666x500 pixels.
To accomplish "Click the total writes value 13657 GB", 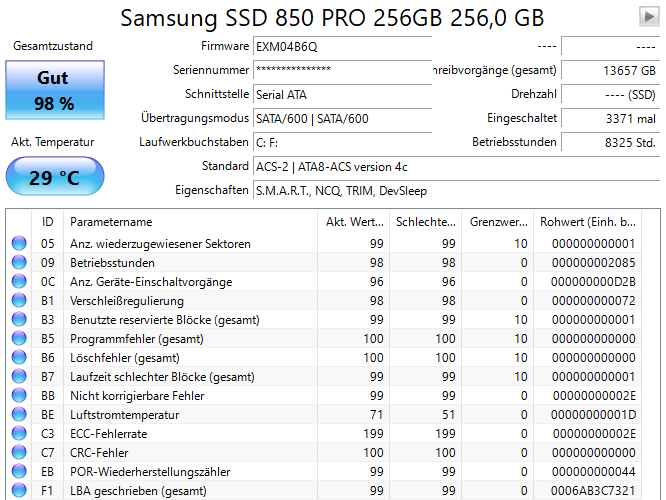I will click(611, 70).
